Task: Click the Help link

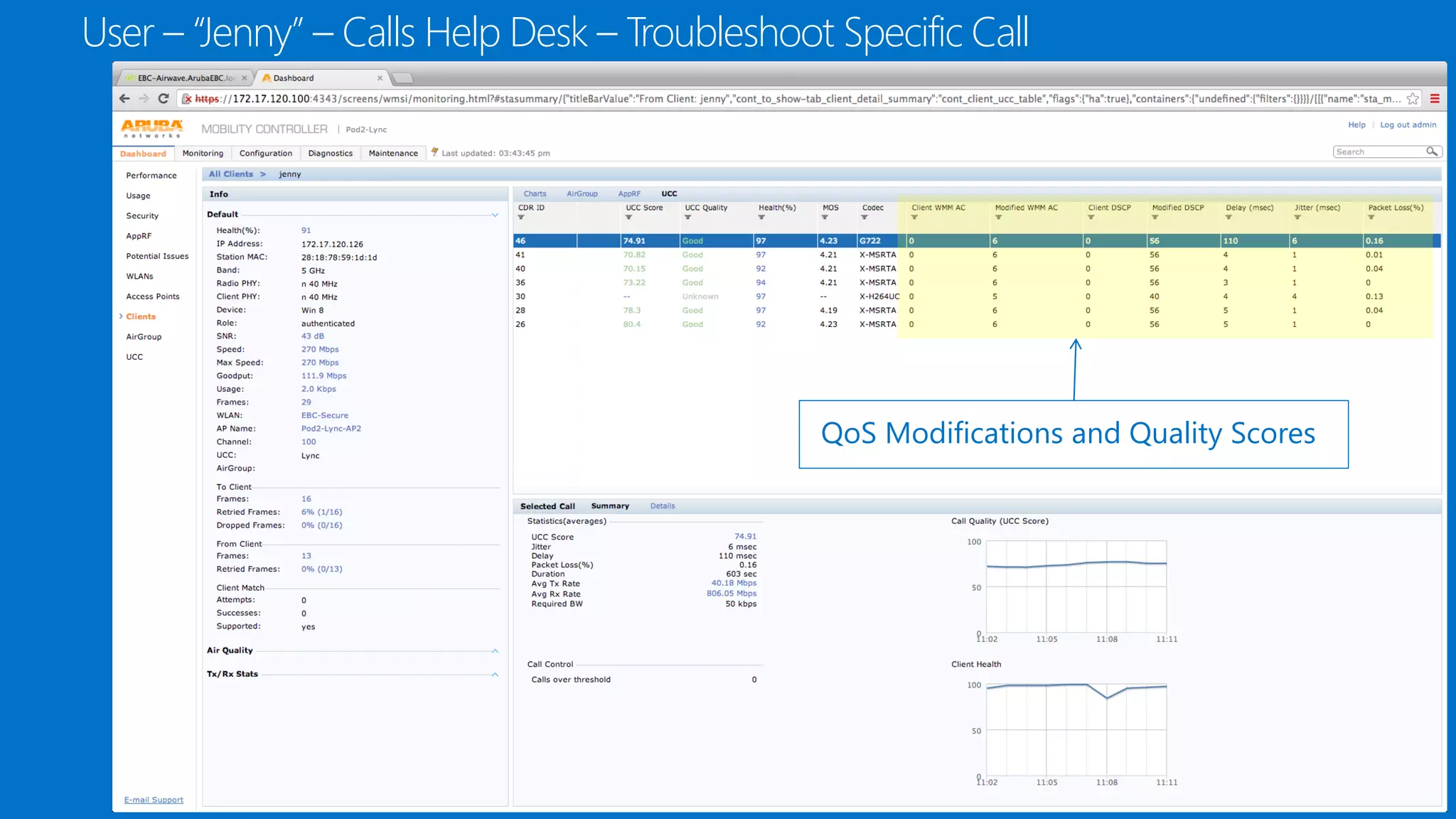Action: [1356, 125]
